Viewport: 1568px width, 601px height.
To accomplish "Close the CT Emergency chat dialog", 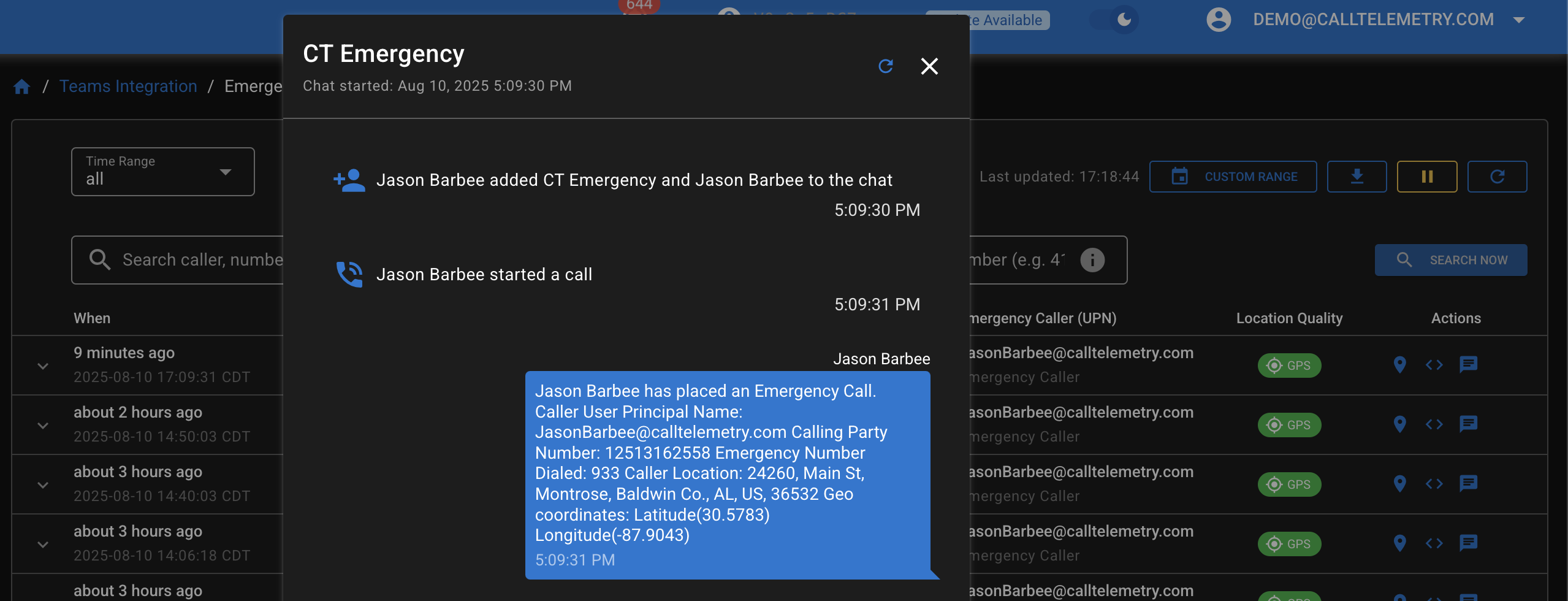I will [929, 66].
